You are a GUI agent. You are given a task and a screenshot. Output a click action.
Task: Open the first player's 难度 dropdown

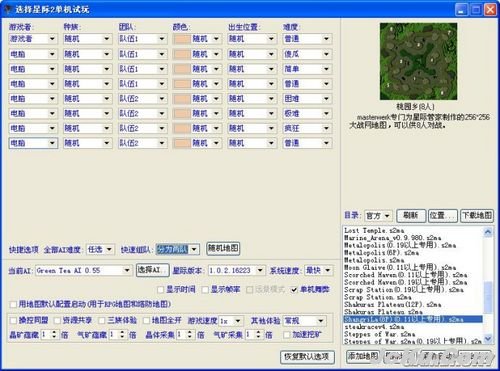click(x=307, y=39)
